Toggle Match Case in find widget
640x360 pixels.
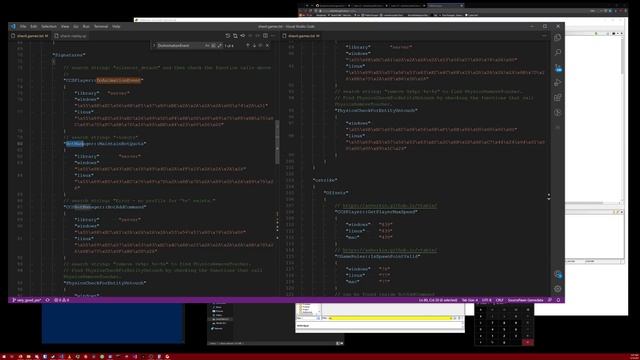207,46
